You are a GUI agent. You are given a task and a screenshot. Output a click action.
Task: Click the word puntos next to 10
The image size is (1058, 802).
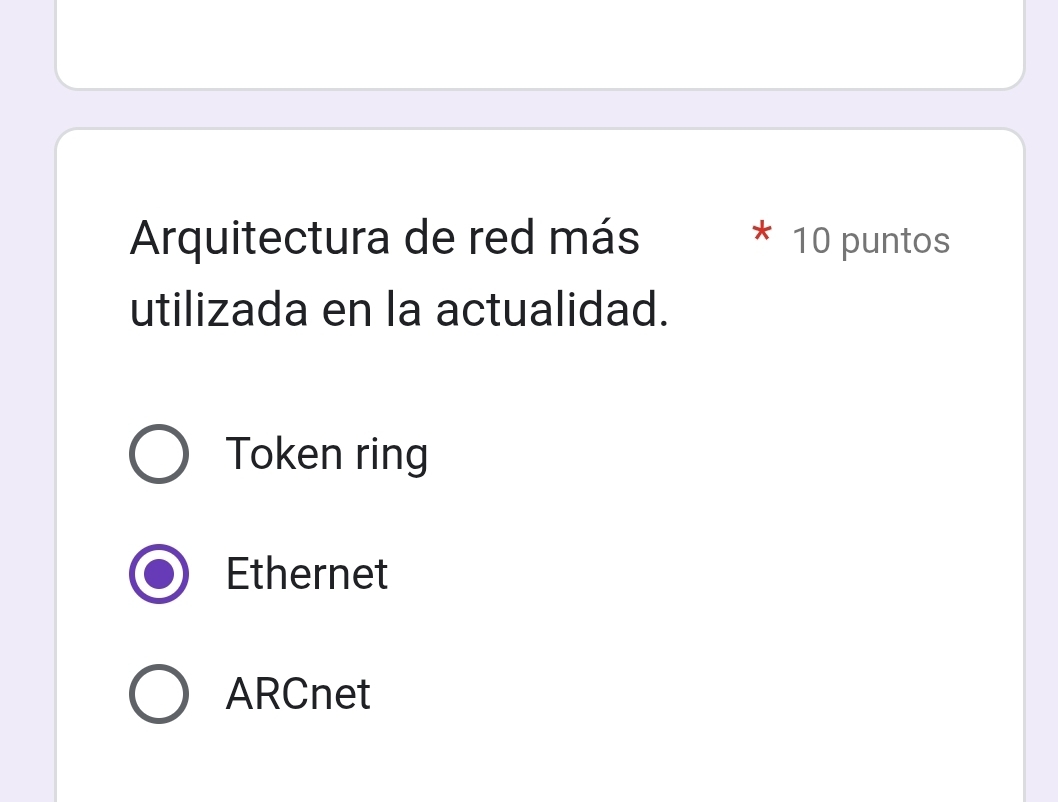(896, 241)
